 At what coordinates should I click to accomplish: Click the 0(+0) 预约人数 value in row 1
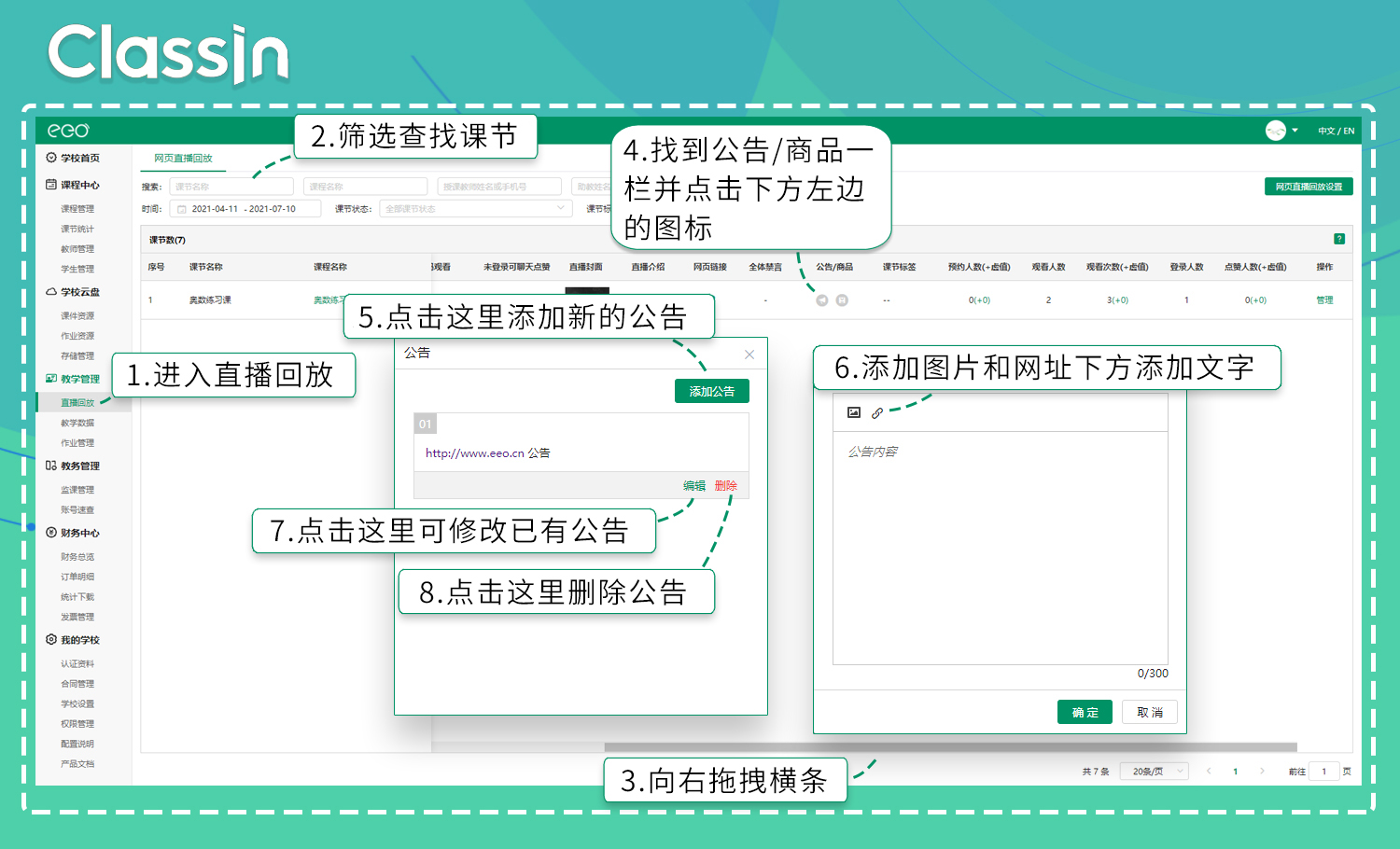[979, 300]
